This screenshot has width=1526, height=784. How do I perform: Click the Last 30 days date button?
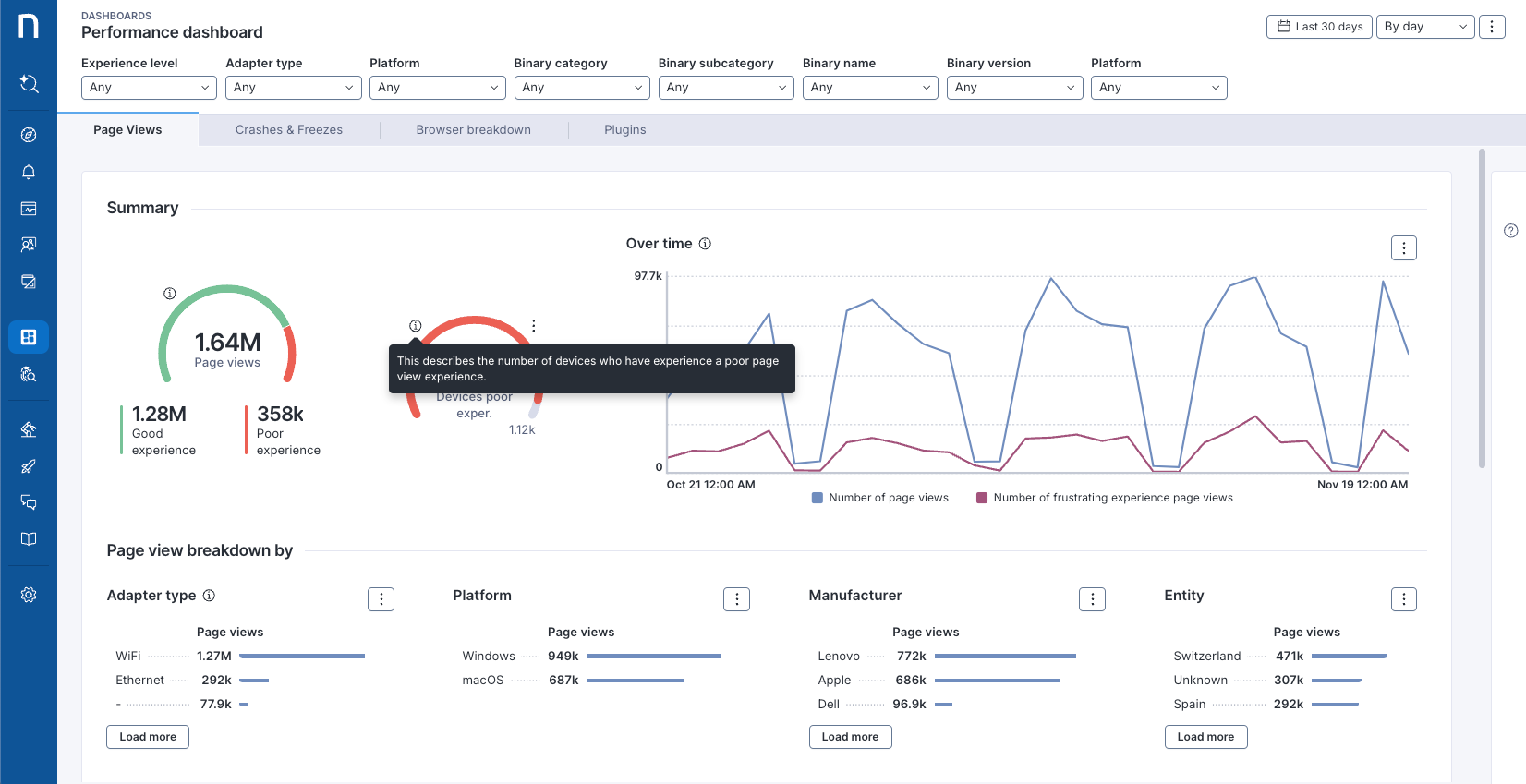1318,27
